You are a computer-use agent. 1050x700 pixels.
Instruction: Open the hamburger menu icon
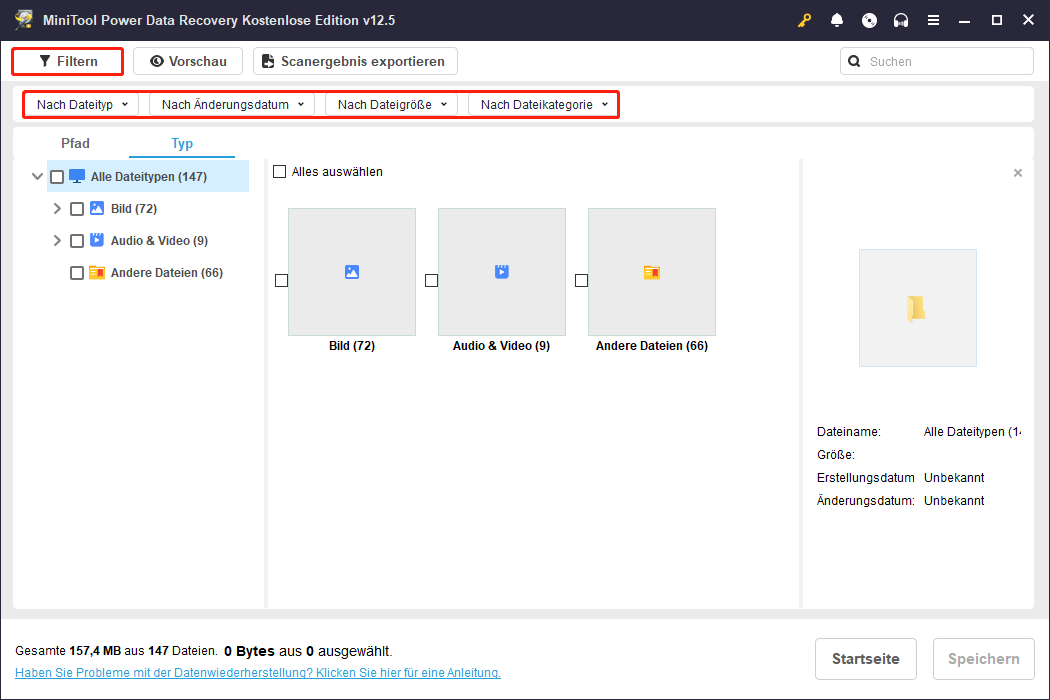pyautogui.click(x=933, y=20)
